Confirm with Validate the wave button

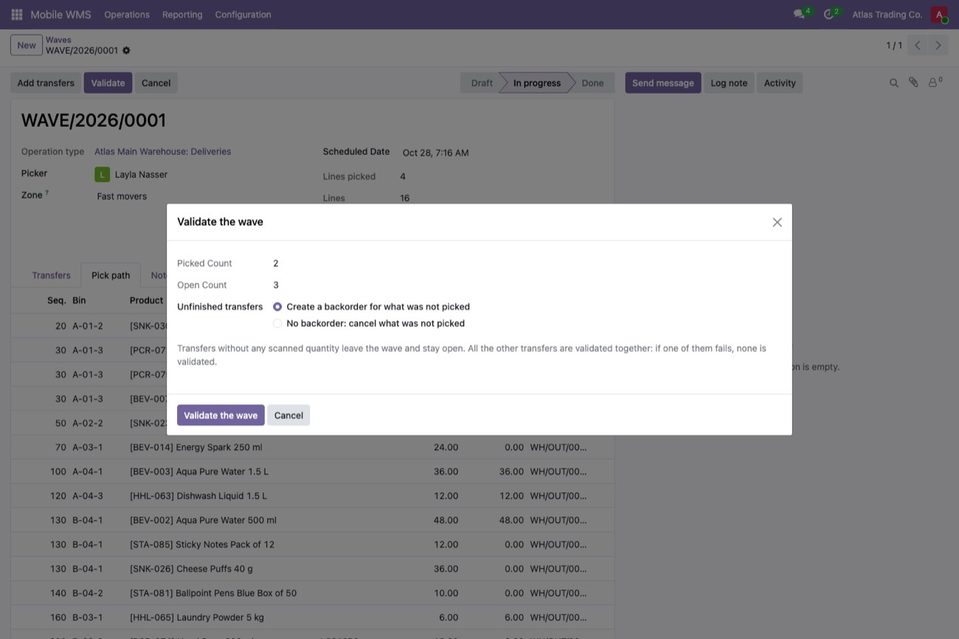coord(221,415)
